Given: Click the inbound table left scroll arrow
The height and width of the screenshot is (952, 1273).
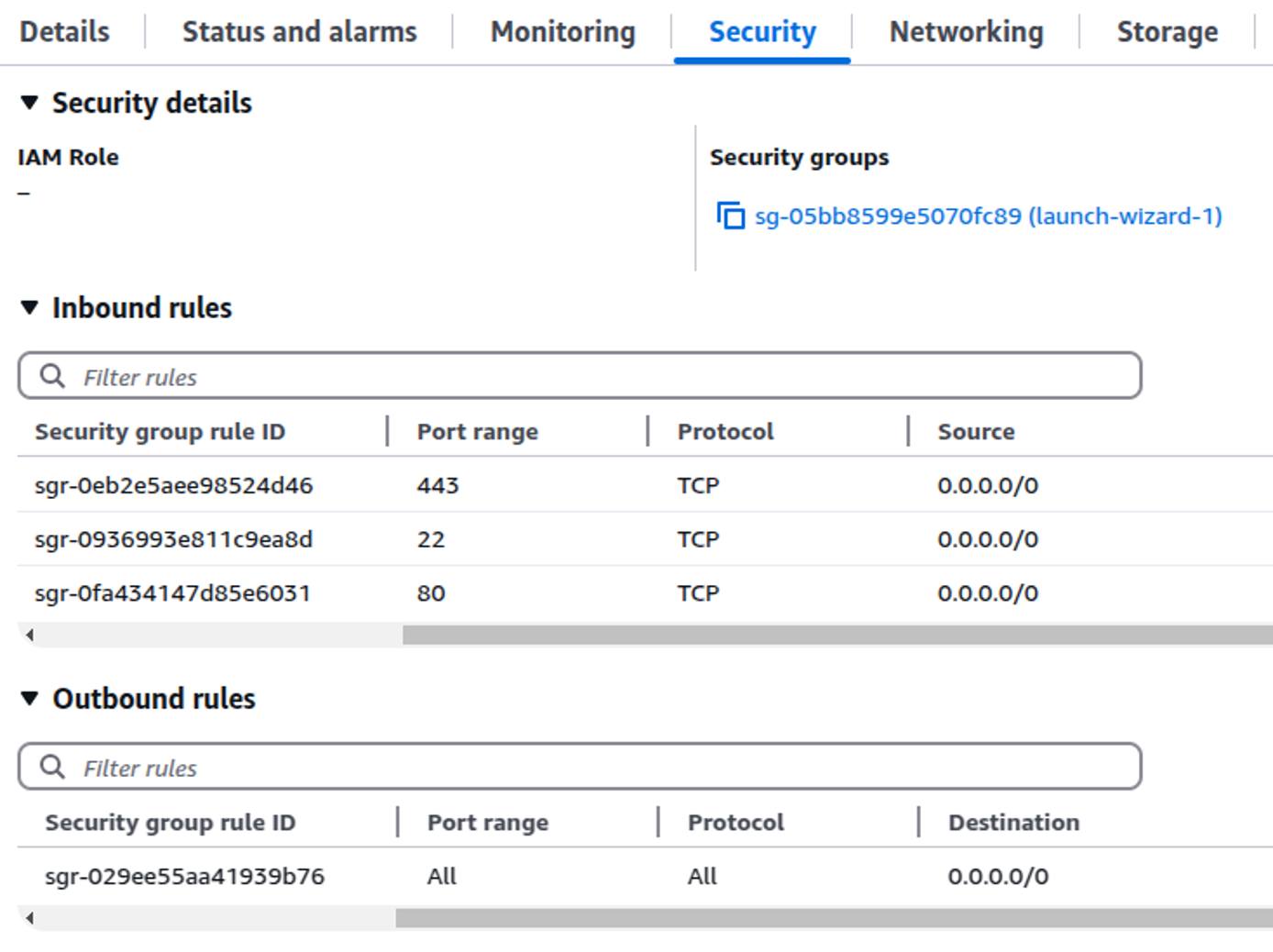Looking at the screenshot, I should click(29, 635).
